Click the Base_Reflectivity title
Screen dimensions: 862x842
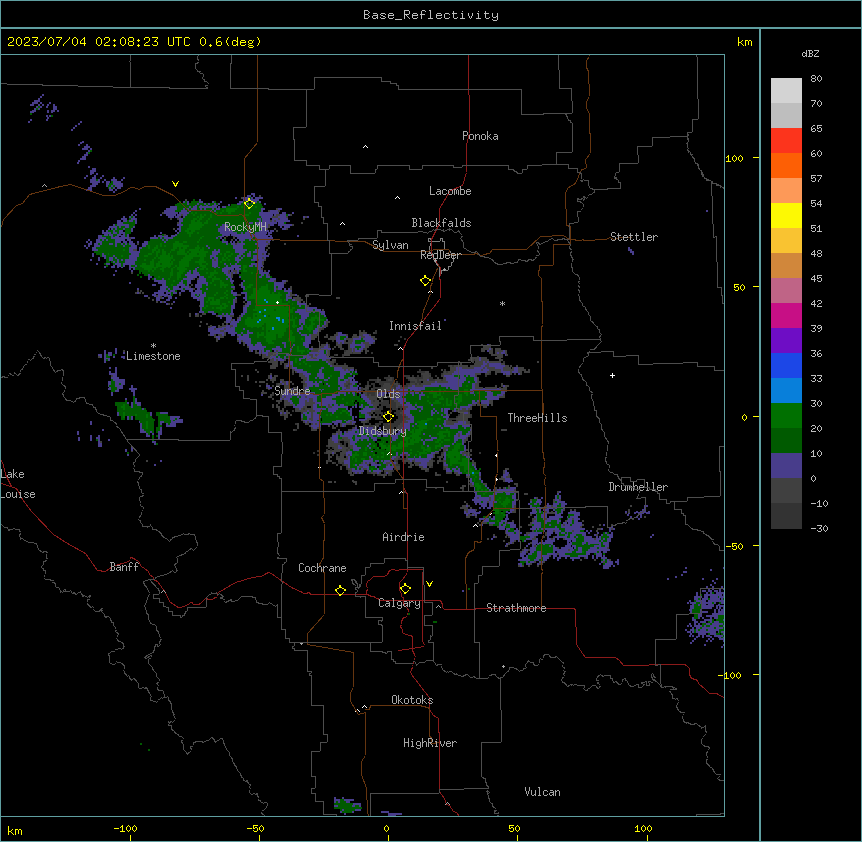point(431,15)
